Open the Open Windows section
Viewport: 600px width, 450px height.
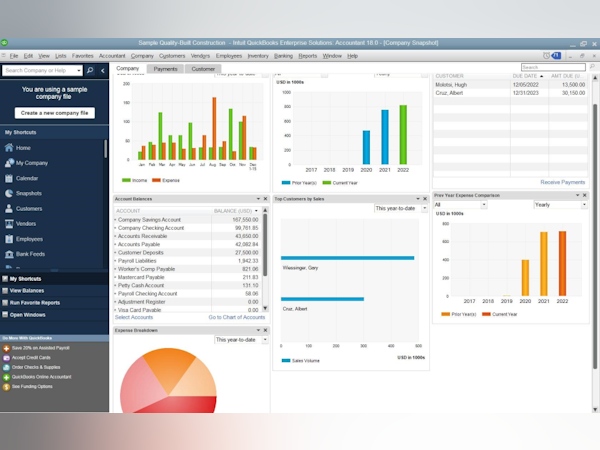pyautogui.click(x=54, y=315)
